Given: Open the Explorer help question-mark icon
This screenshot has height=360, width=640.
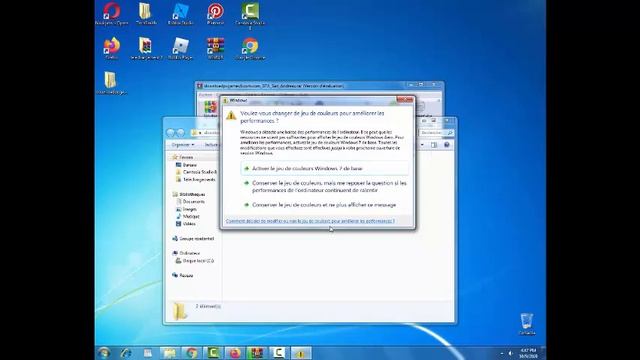Looking at the screenshot, I should click(x=447, y=145).
